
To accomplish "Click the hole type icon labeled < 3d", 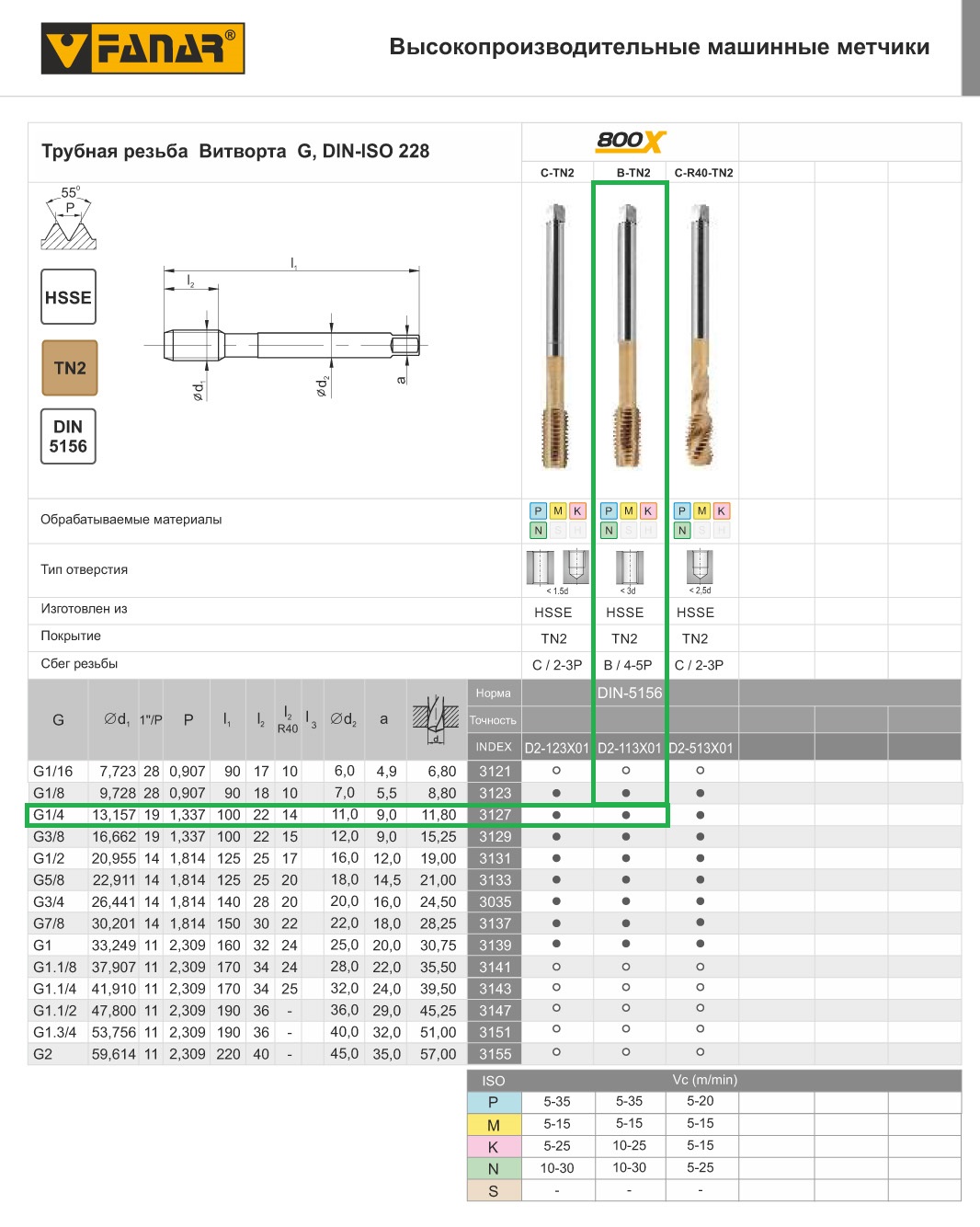I will tap(629, 568).
